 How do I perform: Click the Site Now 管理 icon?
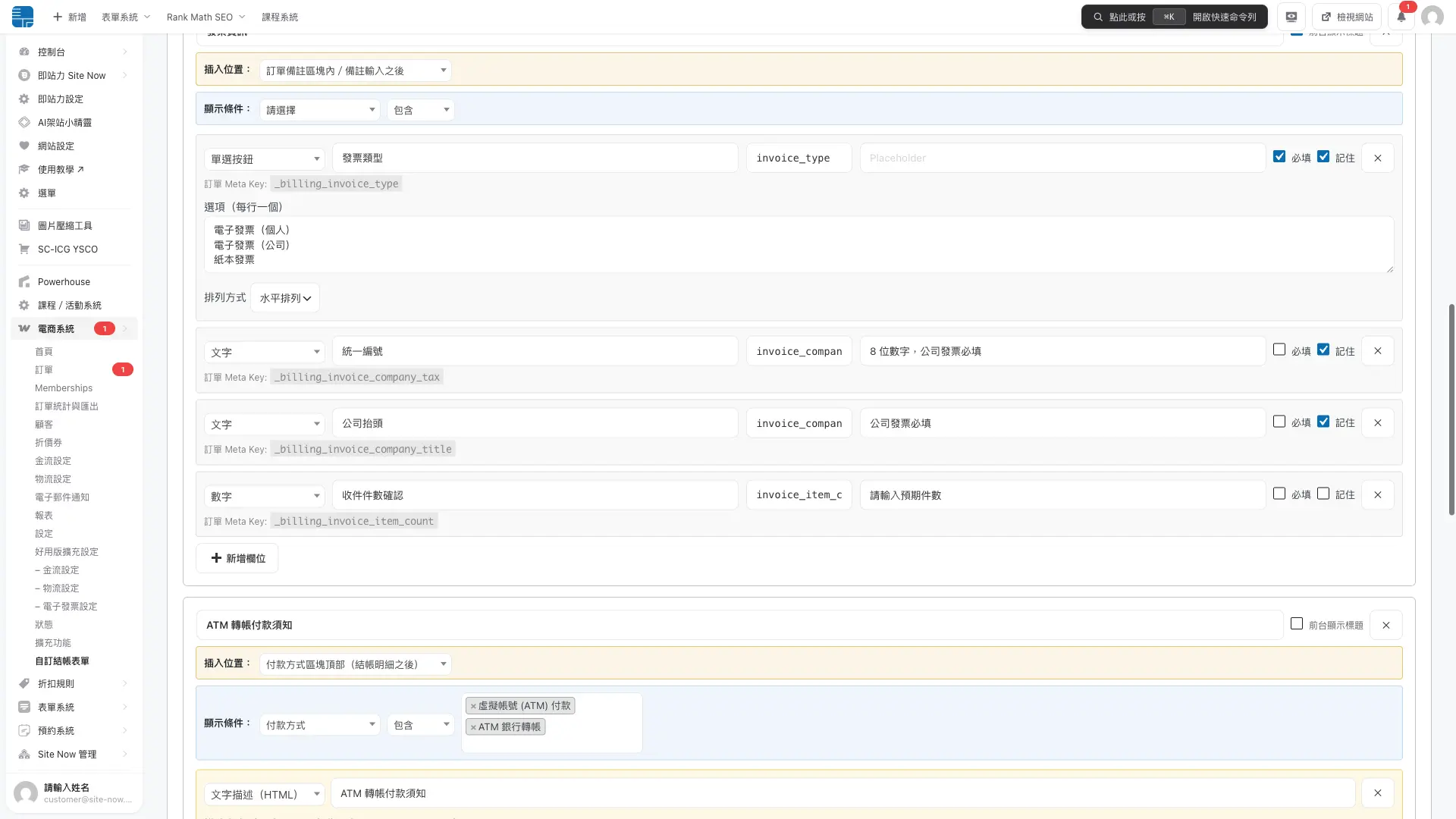(24, 755)
